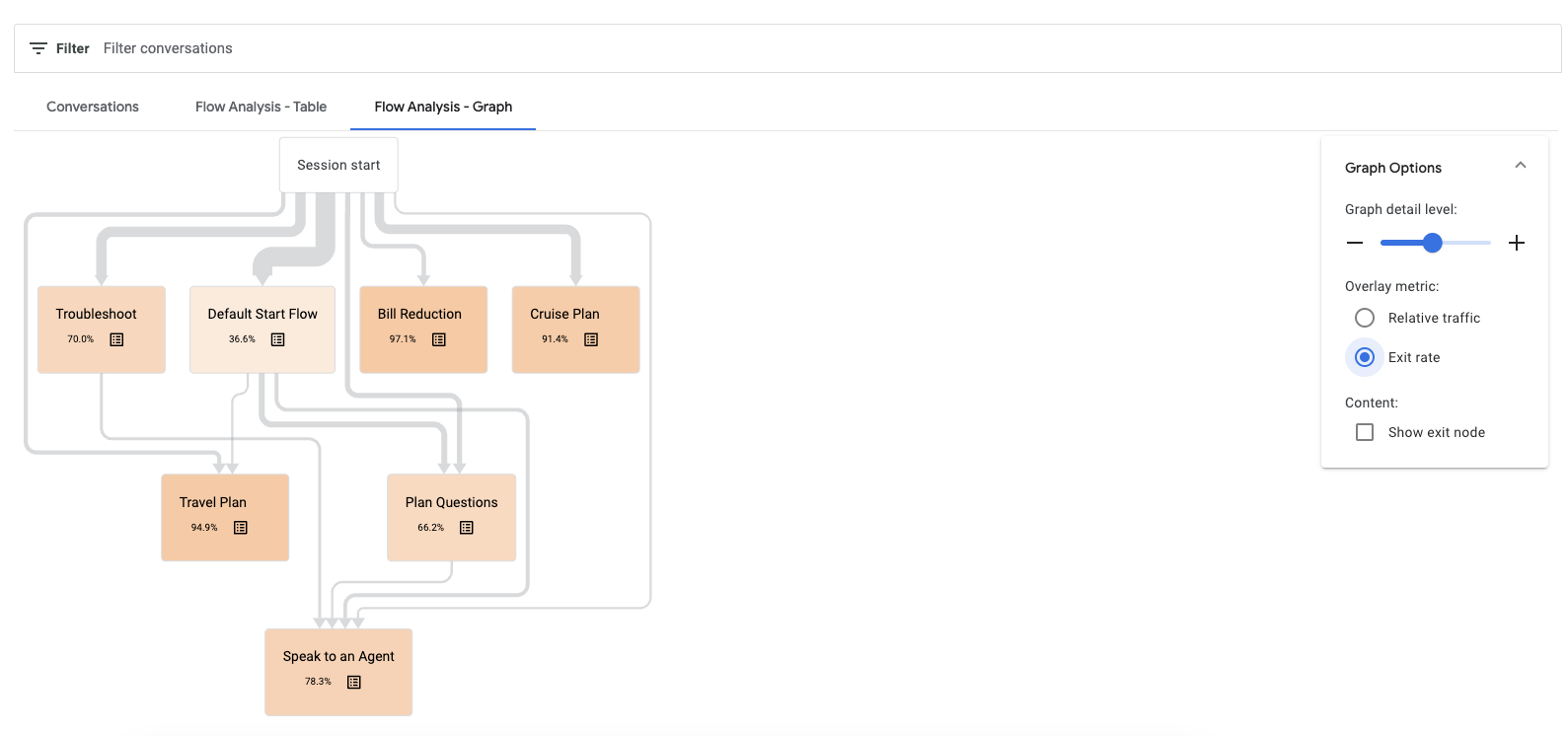
Task: Select the Exit rate radio button
Action: point(1365,357)
